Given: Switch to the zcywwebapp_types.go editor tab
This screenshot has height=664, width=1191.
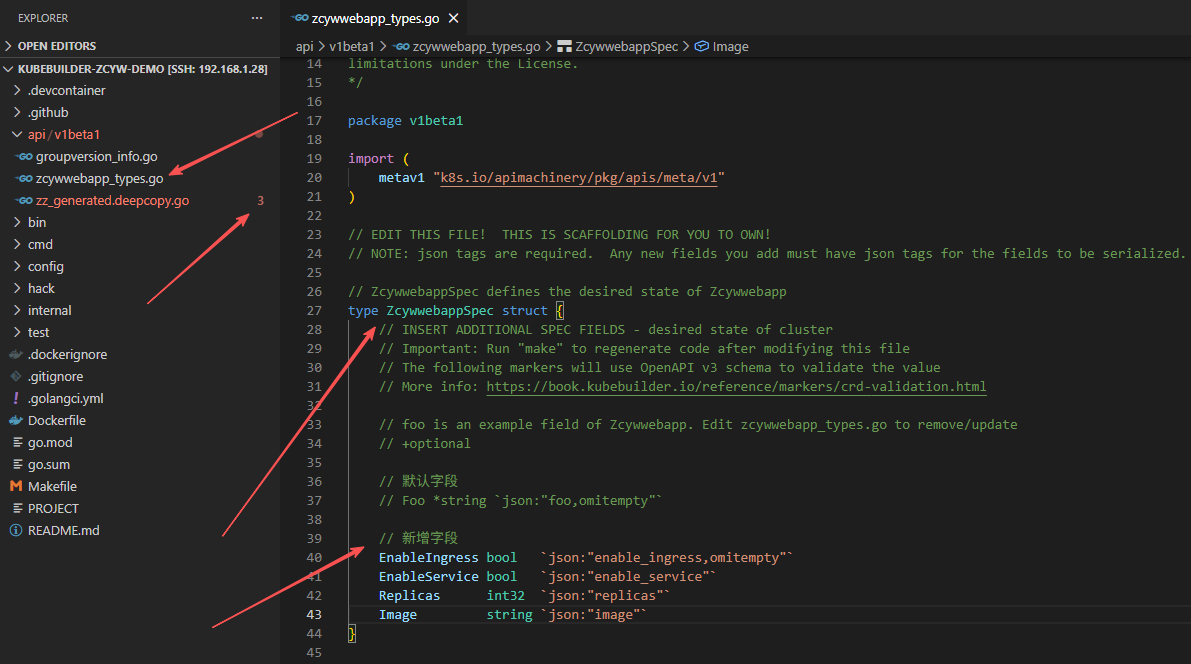Looking at the screenshot, I should 374,18.
